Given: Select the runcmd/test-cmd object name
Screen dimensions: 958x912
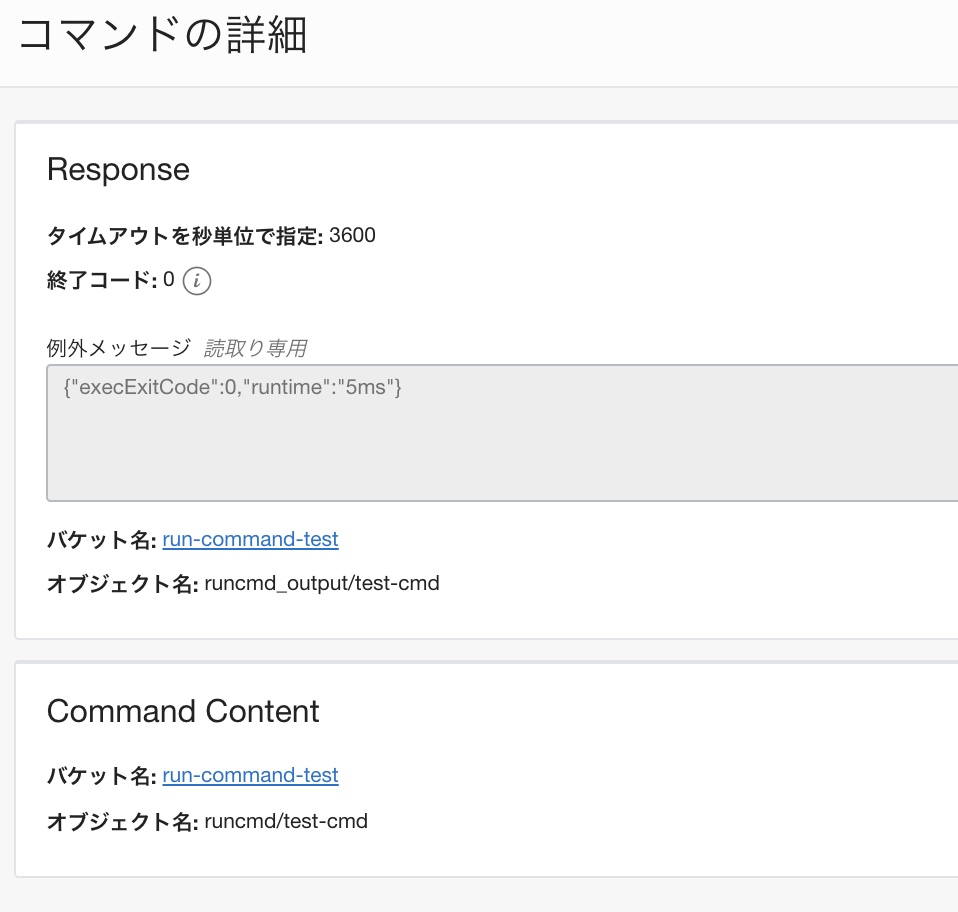Looking at the screenshot, I should coord(286,821).
